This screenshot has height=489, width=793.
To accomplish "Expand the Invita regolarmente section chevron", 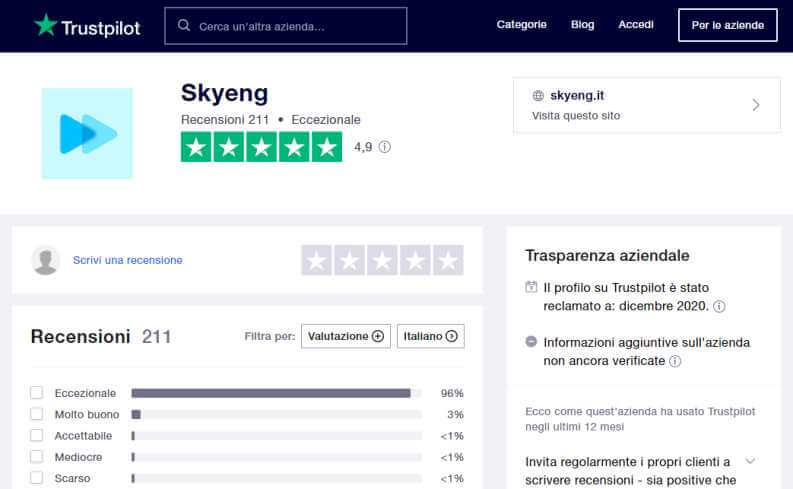I will click(751, 461).
